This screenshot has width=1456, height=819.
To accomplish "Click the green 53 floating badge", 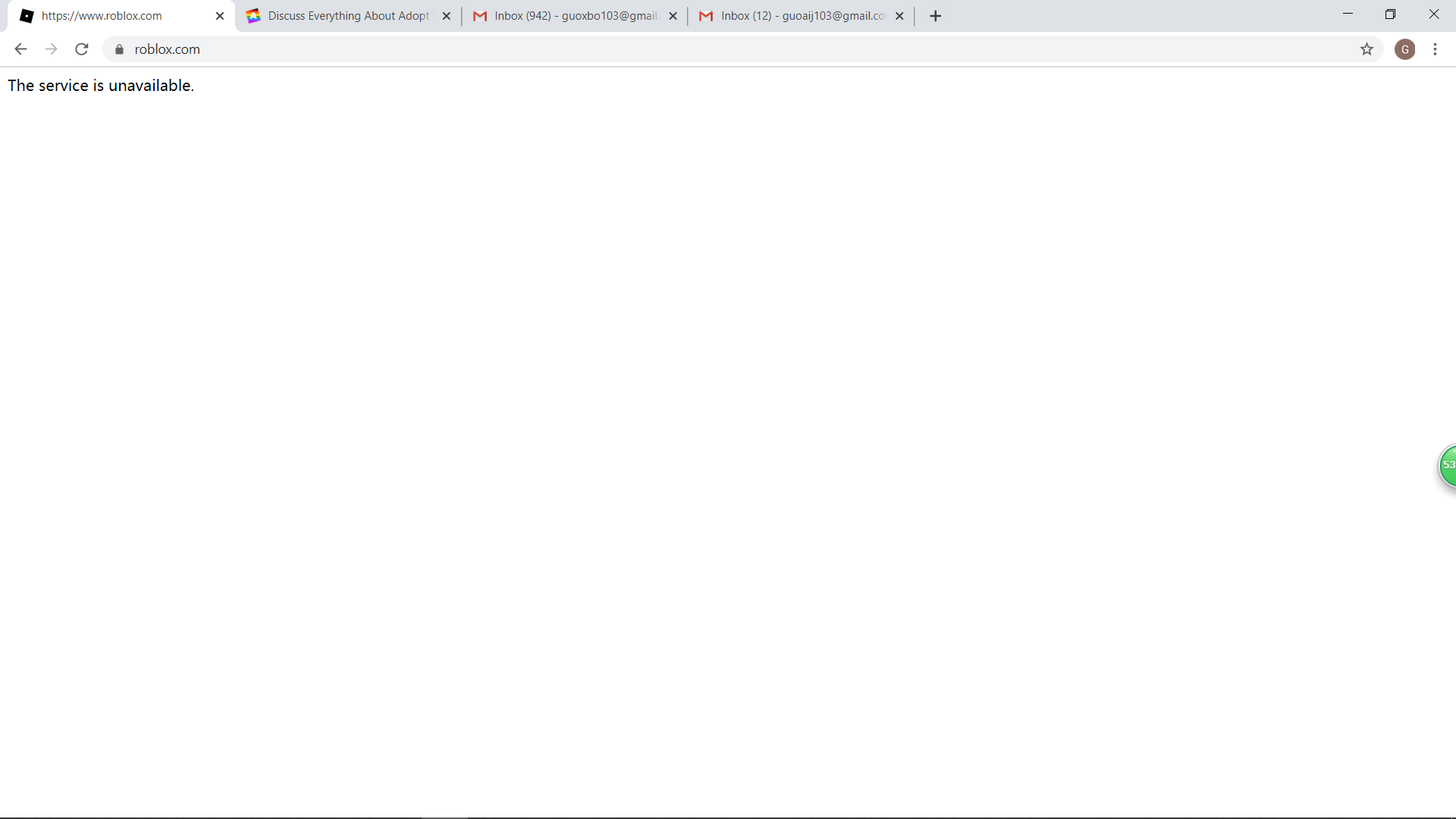I will 1448,465.
